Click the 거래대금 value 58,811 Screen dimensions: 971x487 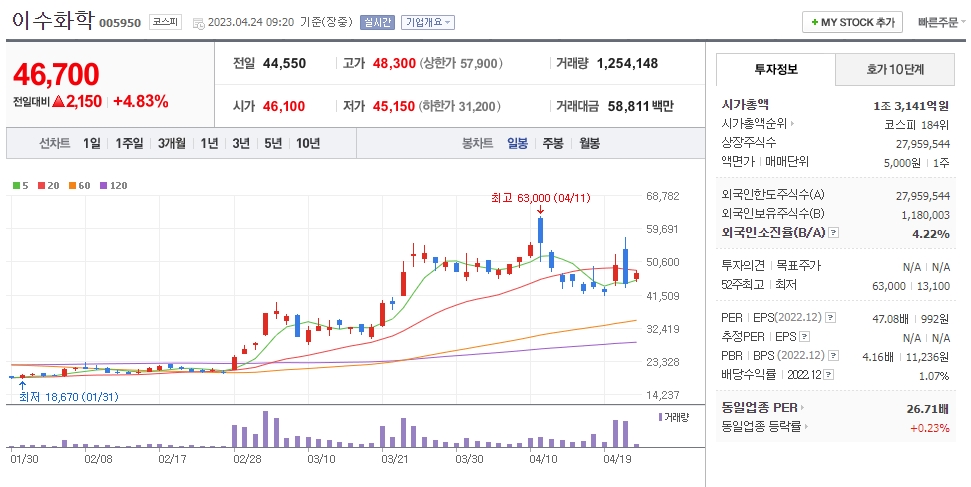(629, 106)
